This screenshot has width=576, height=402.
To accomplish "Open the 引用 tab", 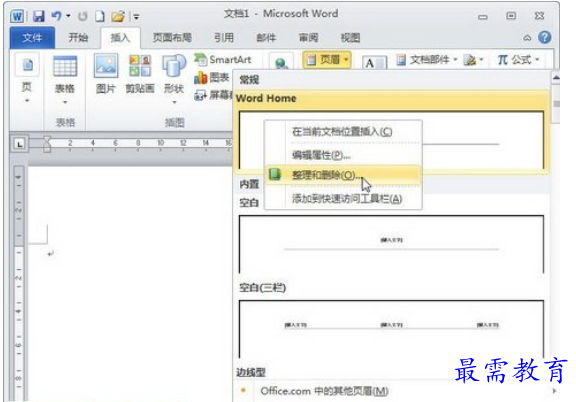I will coord(224,38).
